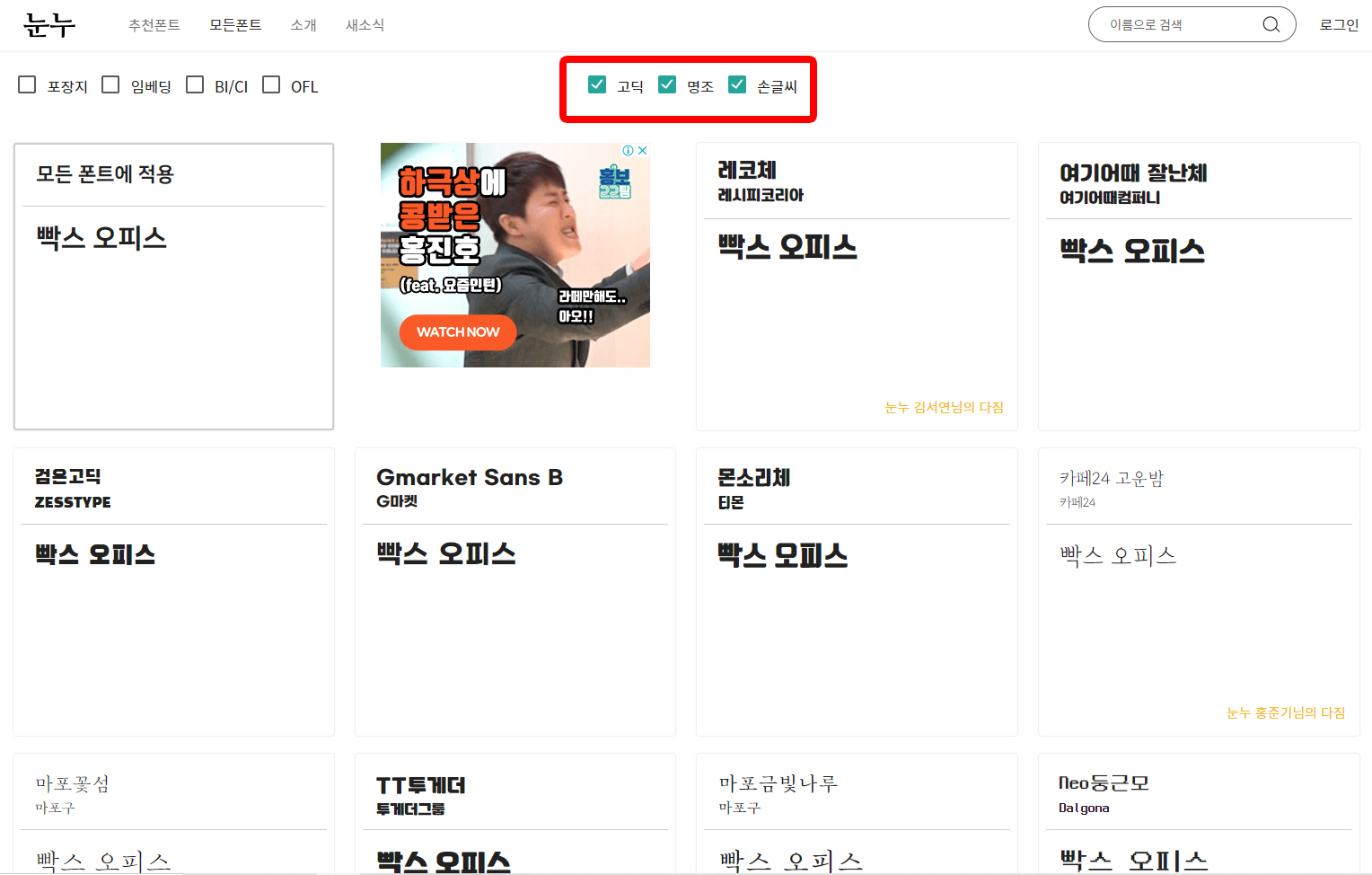This screenshot has width=1372, height=875.
Task: Open the 마포금빛나루 font title
Action: [x=778, y=783]
